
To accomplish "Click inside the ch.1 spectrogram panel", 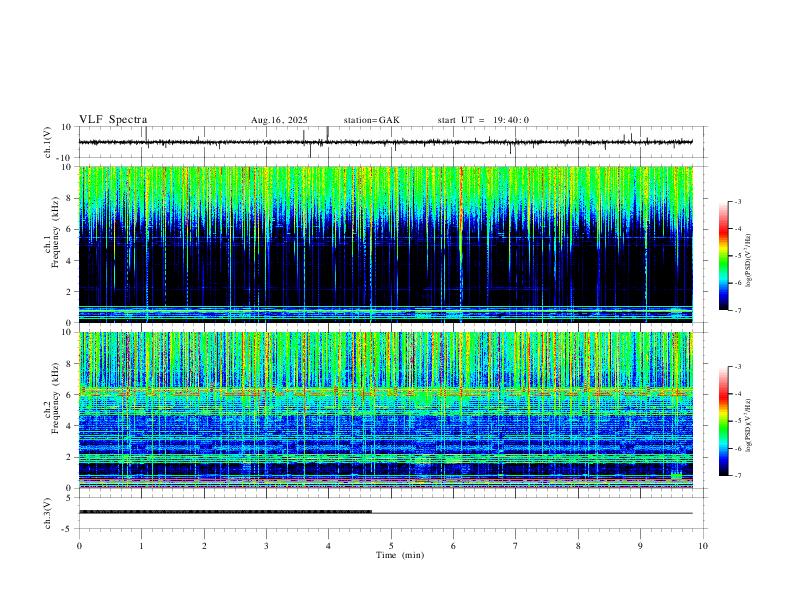I will (385, 244).
